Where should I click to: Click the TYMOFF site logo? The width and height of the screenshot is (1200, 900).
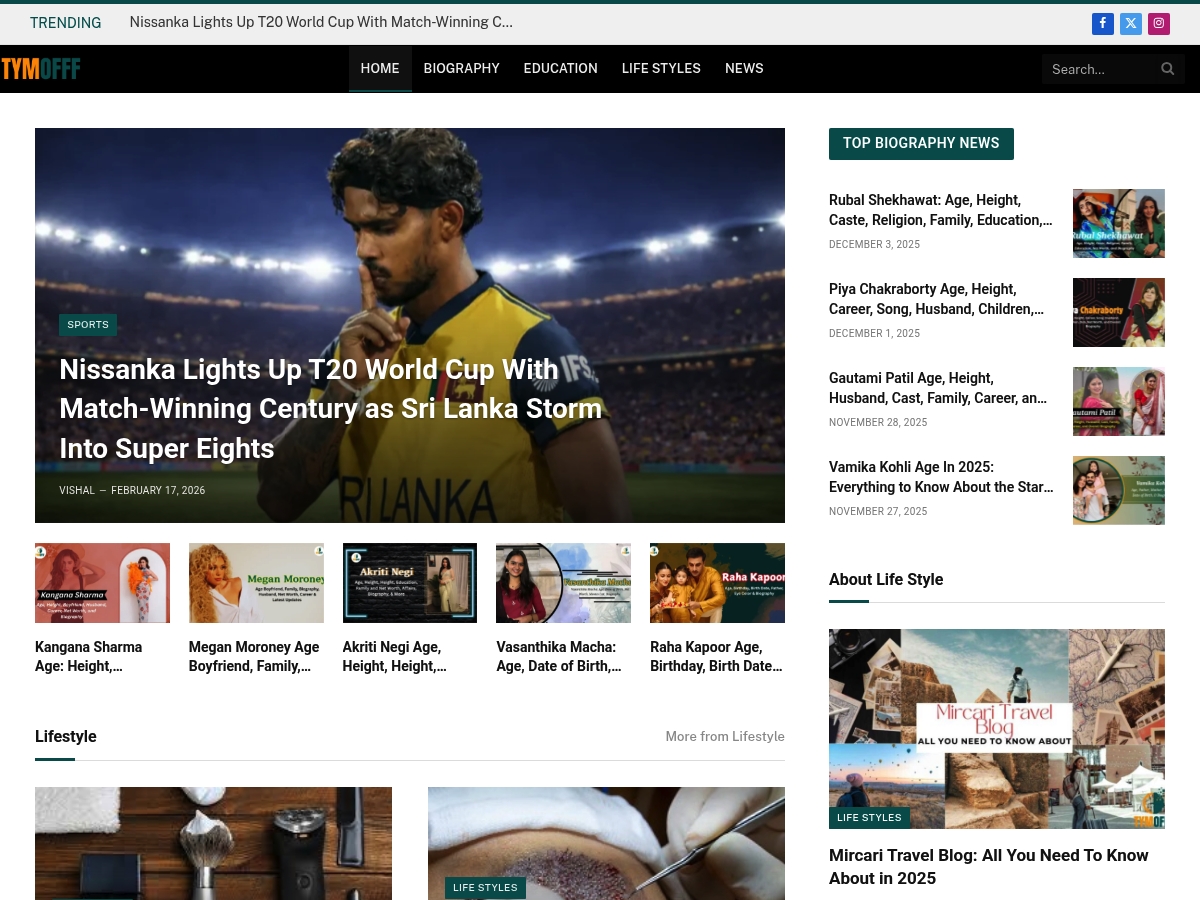pyautogui.click(x=41, y=69)
